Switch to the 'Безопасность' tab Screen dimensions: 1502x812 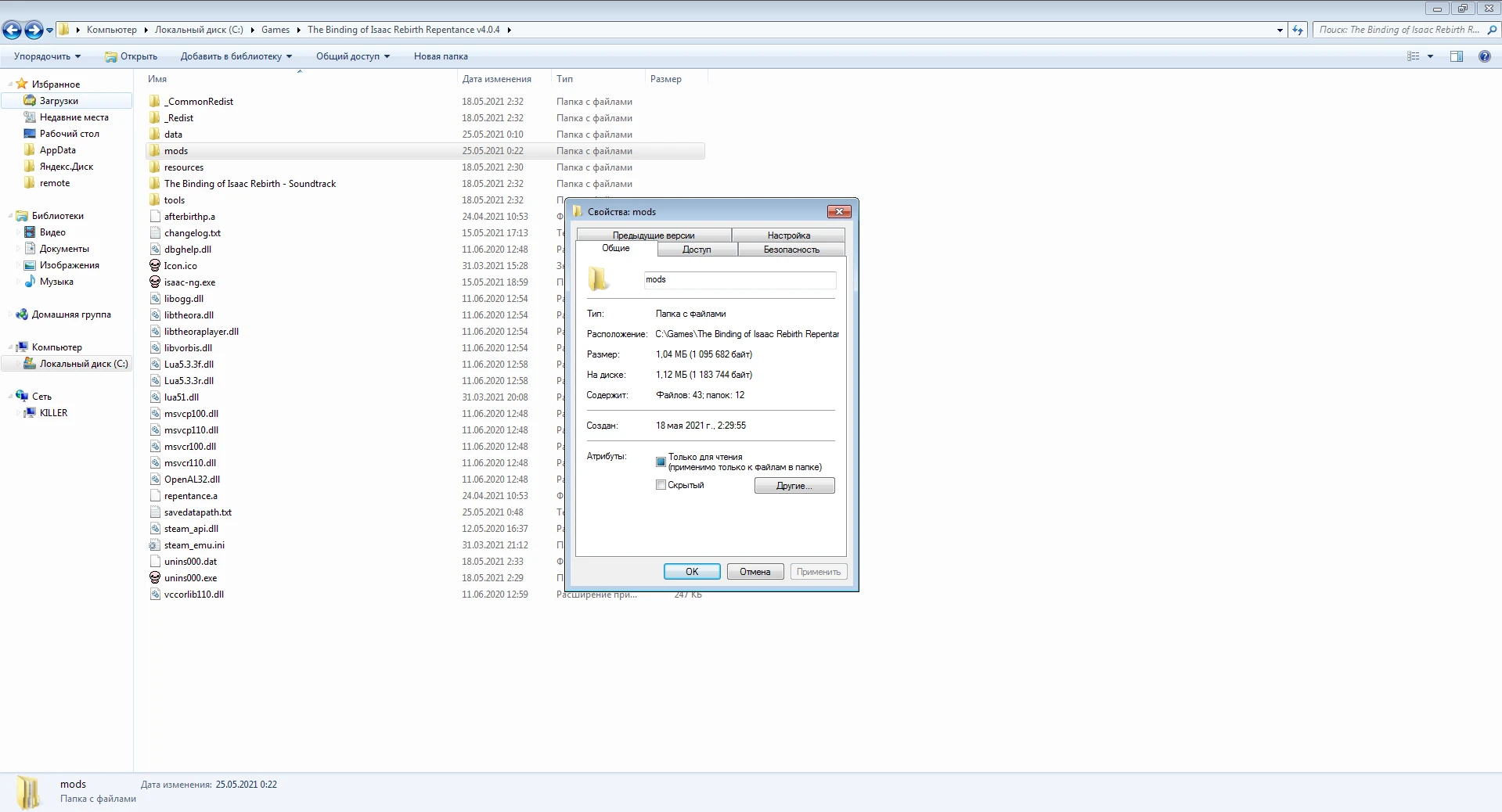click(x=791, y=250)
